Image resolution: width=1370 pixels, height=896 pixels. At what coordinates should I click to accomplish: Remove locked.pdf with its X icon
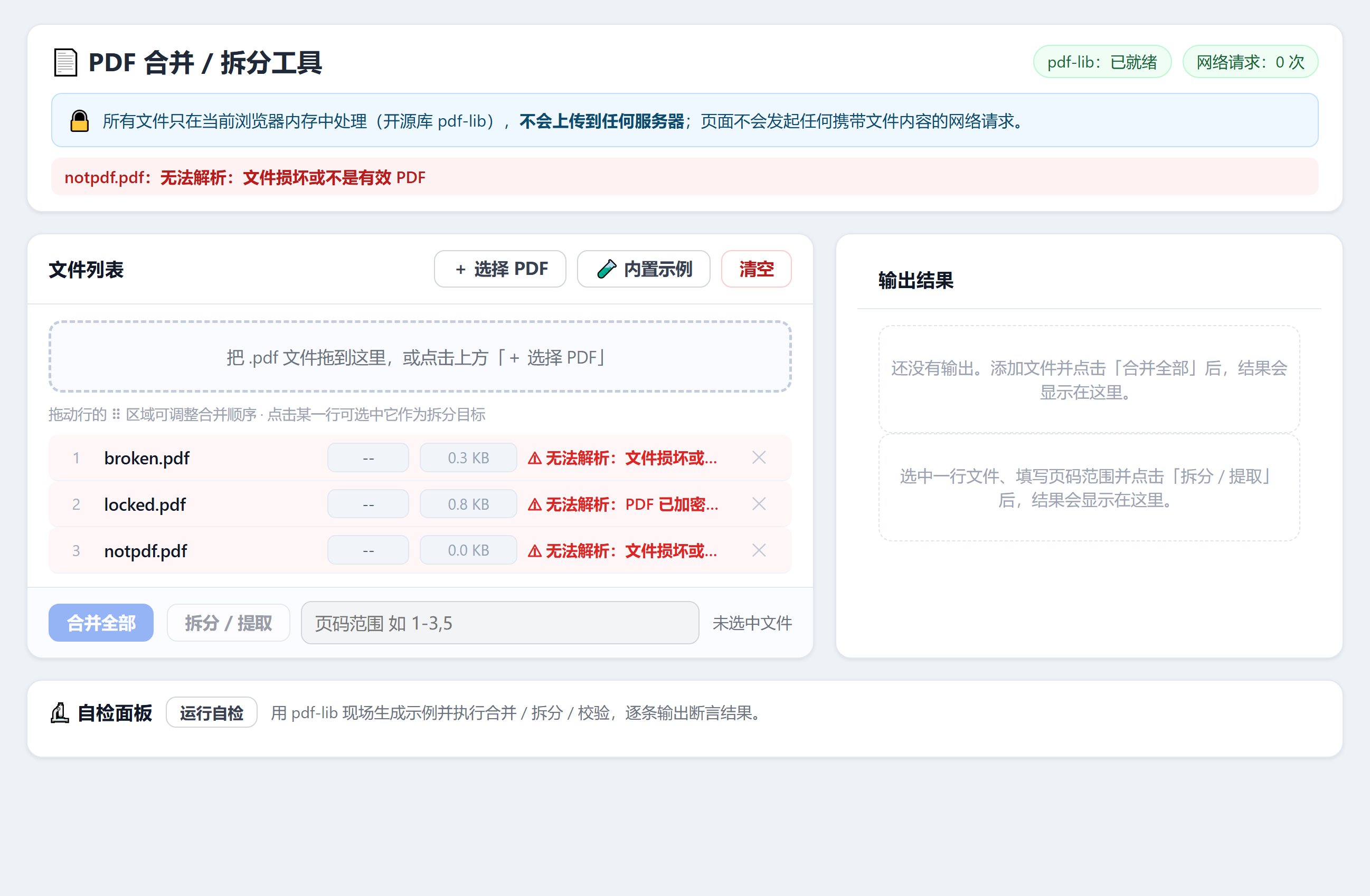click(x=759, y=504)
